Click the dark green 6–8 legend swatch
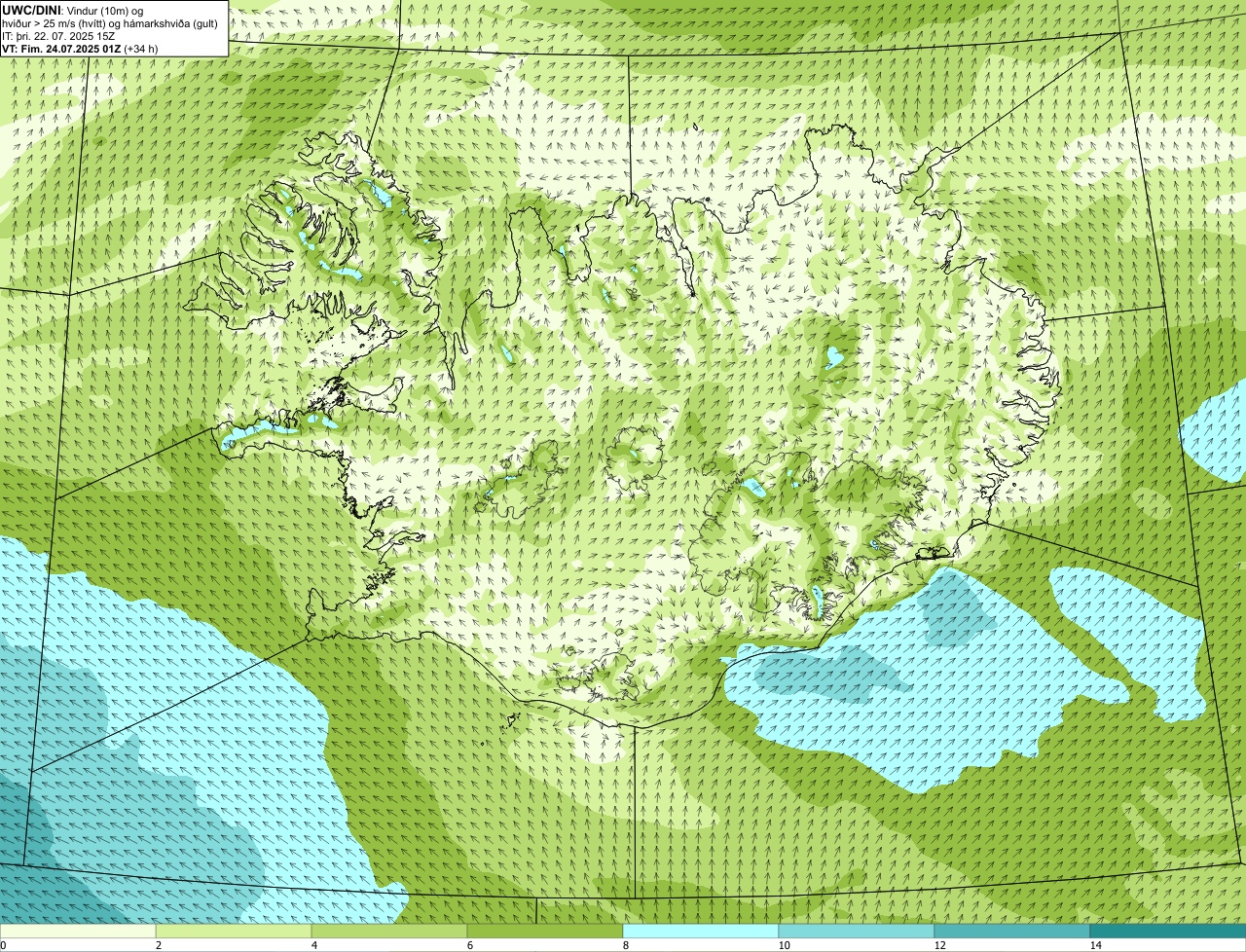The height and width of the screenshot is (952, 1246). (x=545, y=931)
